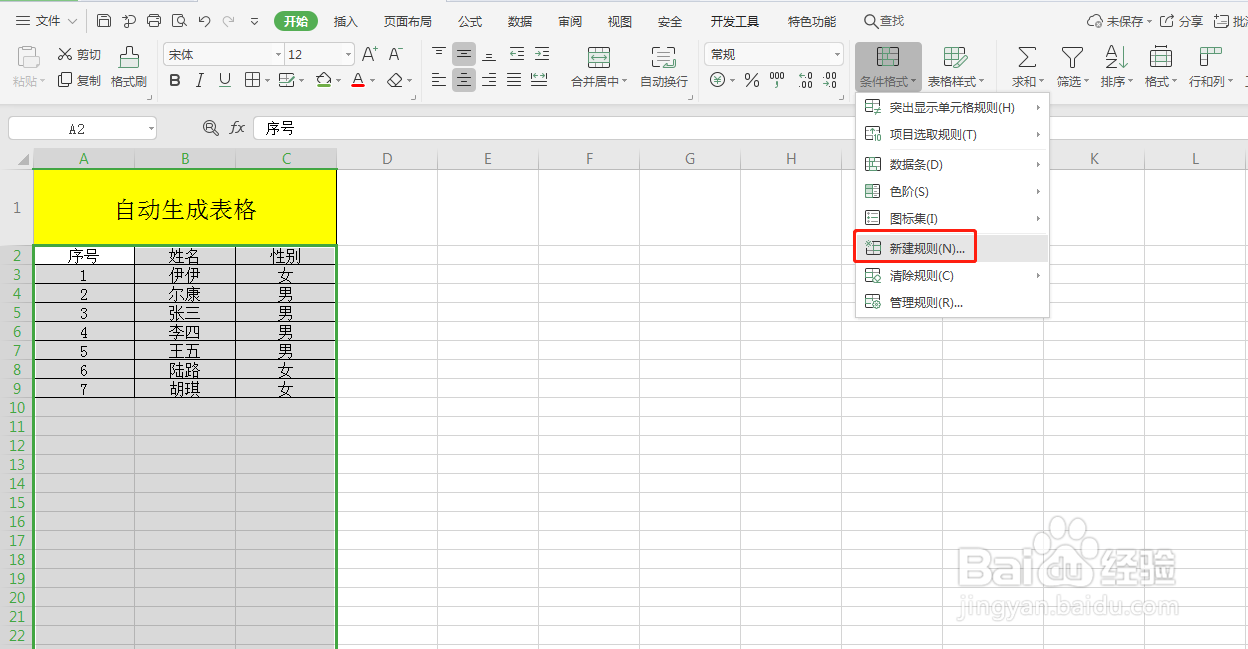Click the cell containing 尔康

(185, 294)
